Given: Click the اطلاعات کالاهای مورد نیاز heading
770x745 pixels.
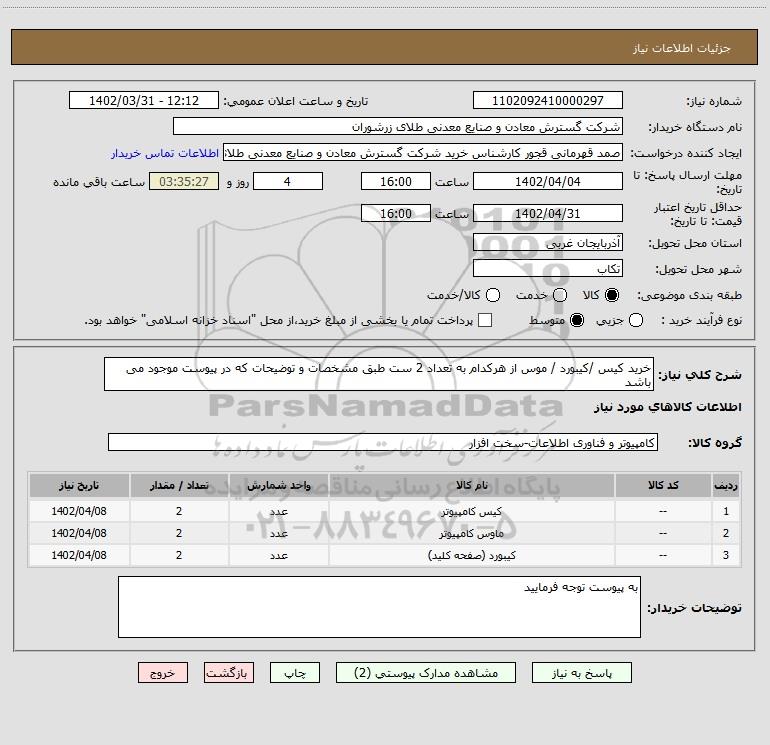Looking at the screenshot, I should point(667,407).
